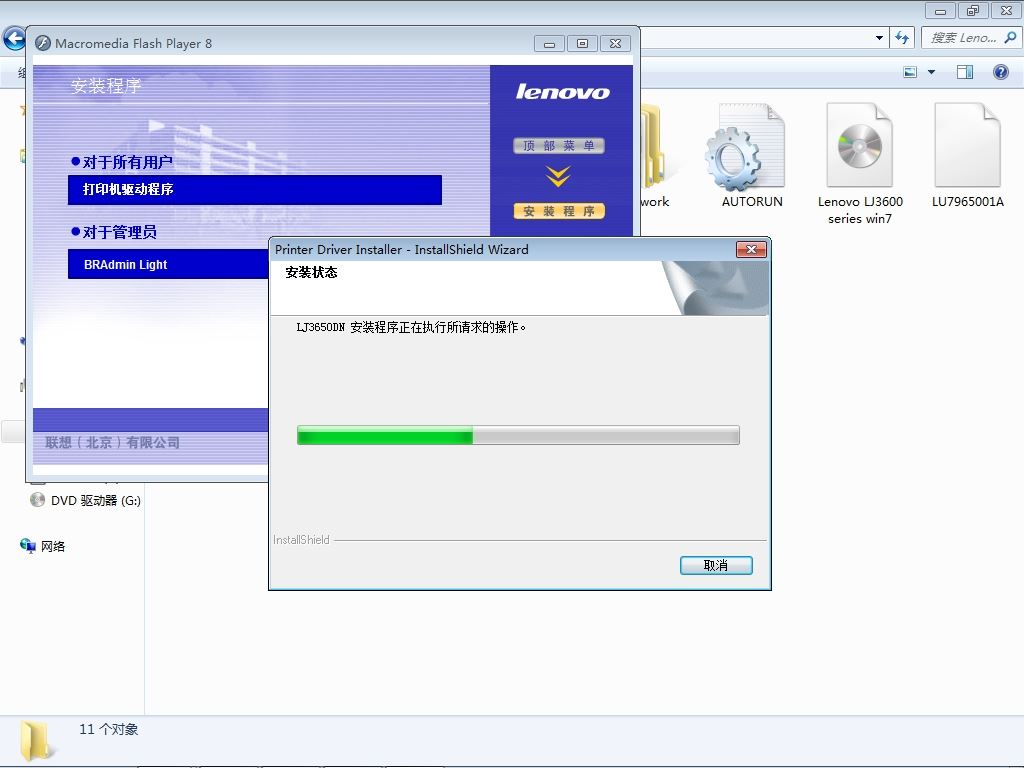Select the LU7965001A file
This screenshot has height=768, width=1024.
click(967, 155)
